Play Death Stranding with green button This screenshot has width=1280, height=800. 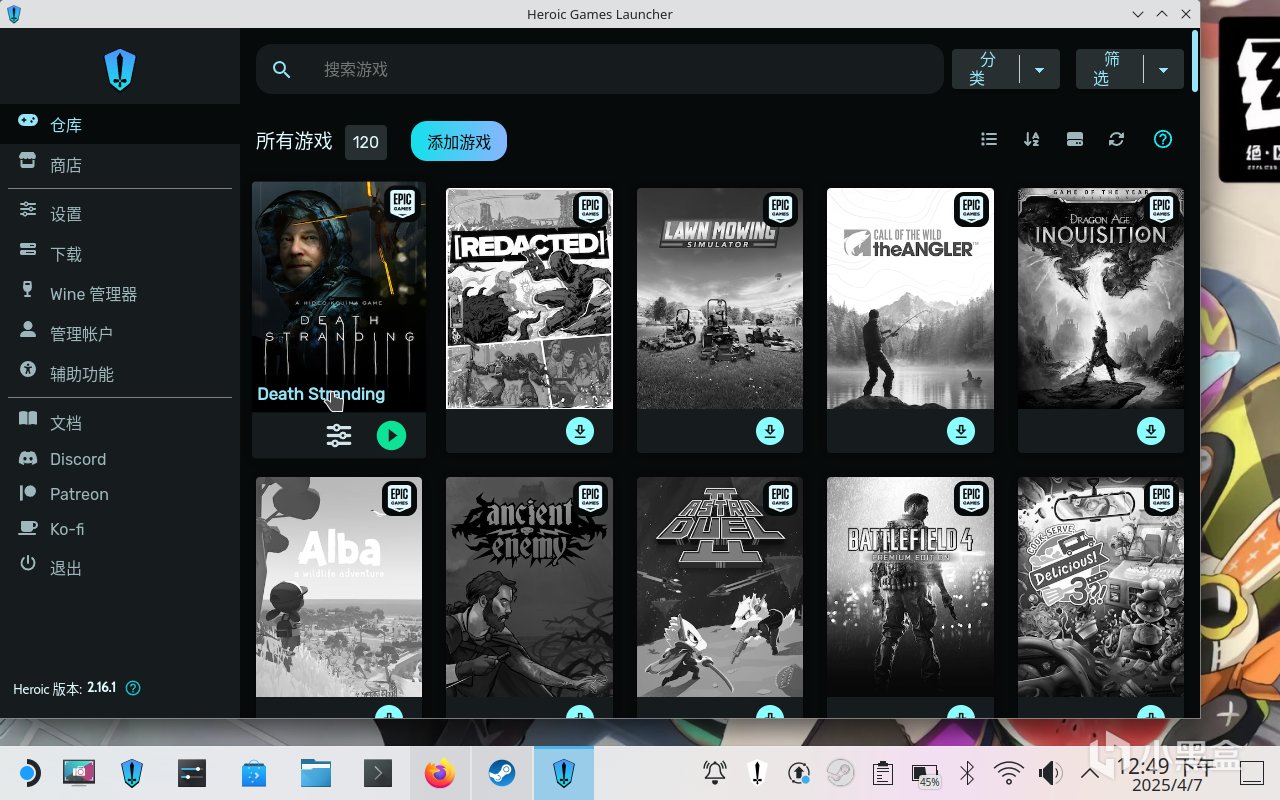point(391,435)
